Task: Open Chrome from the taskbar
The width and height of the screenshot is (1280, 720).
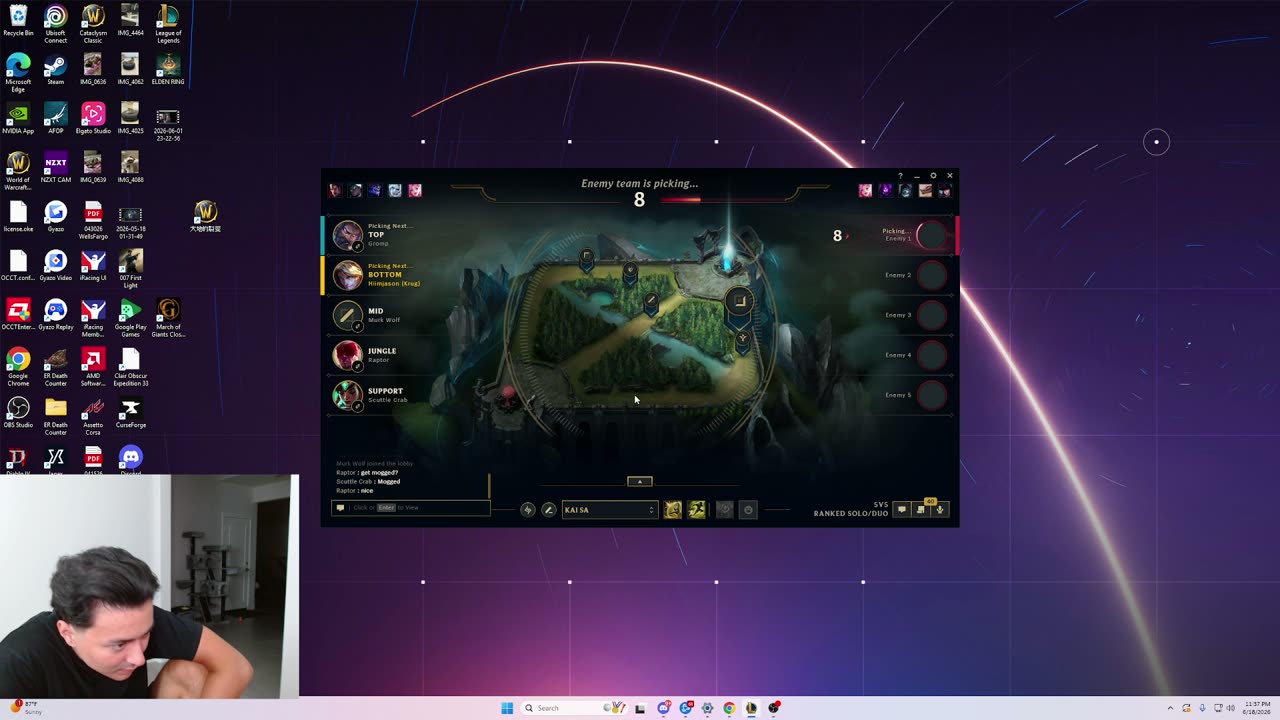Action: tap(729, 708)
